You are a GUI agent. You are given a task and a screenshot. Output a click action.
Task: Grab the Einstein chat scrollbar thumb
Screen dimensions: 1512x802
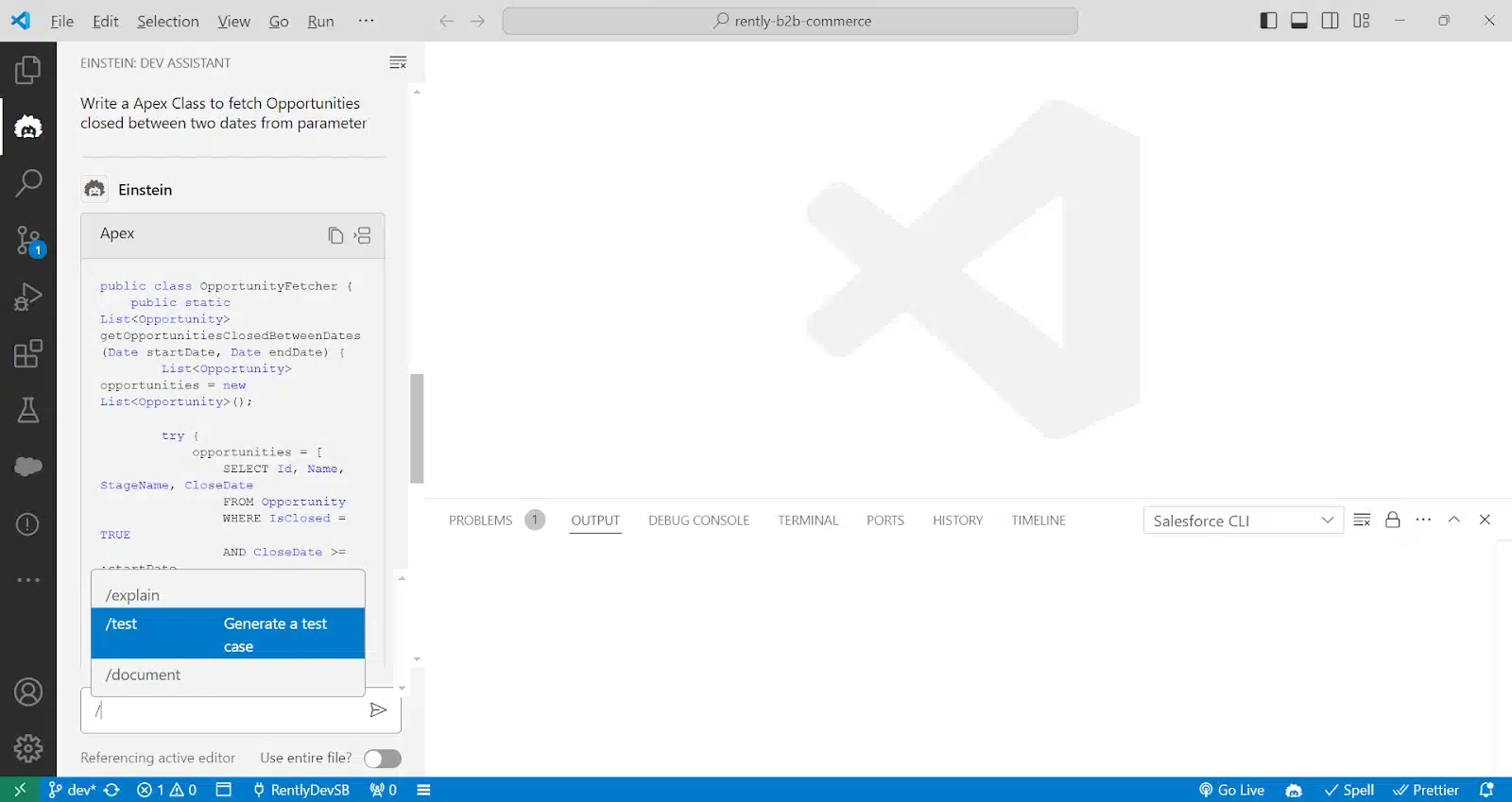[417, 429]
